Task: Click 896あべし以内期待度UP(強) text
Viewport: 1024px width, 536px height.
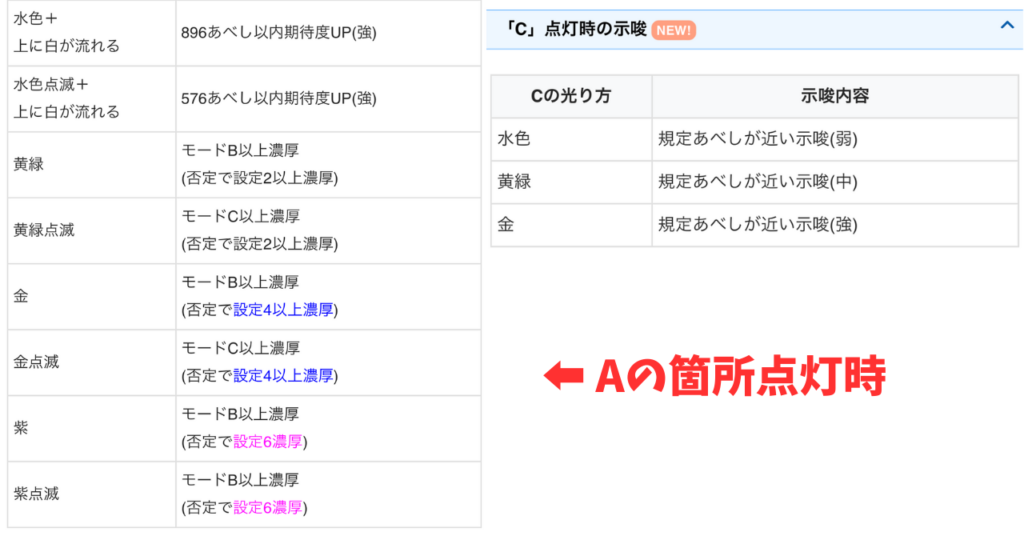Action: (279, 32)
